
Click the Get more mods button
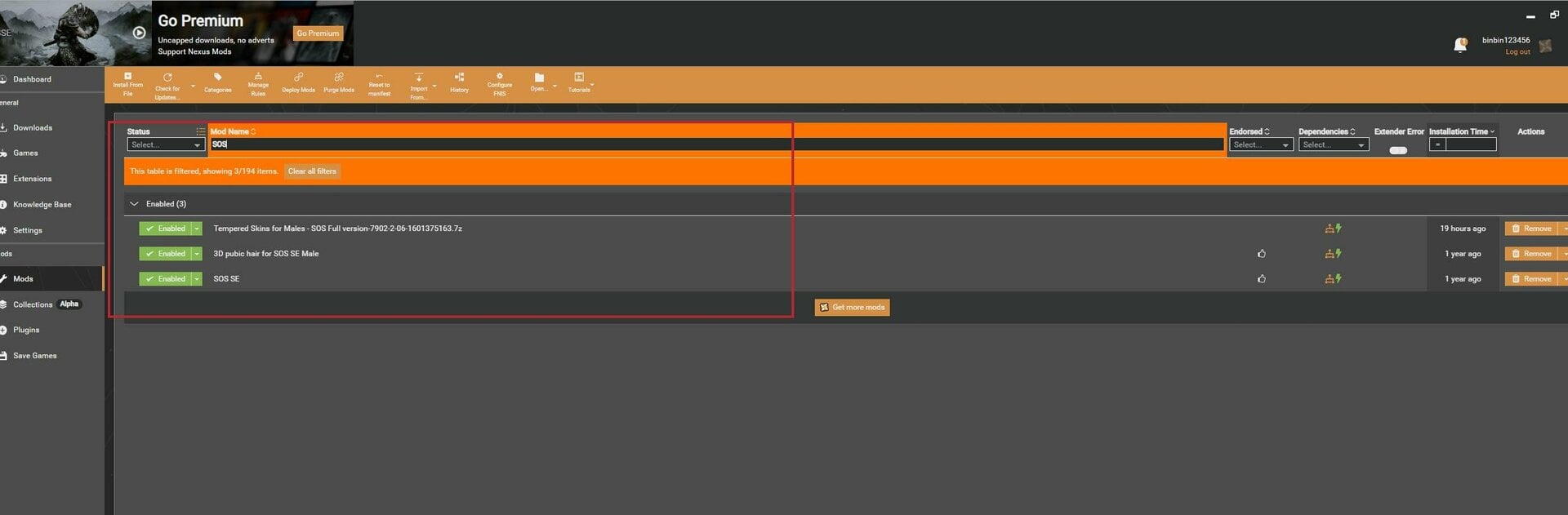pyautogui.click(x=852, y=307)
